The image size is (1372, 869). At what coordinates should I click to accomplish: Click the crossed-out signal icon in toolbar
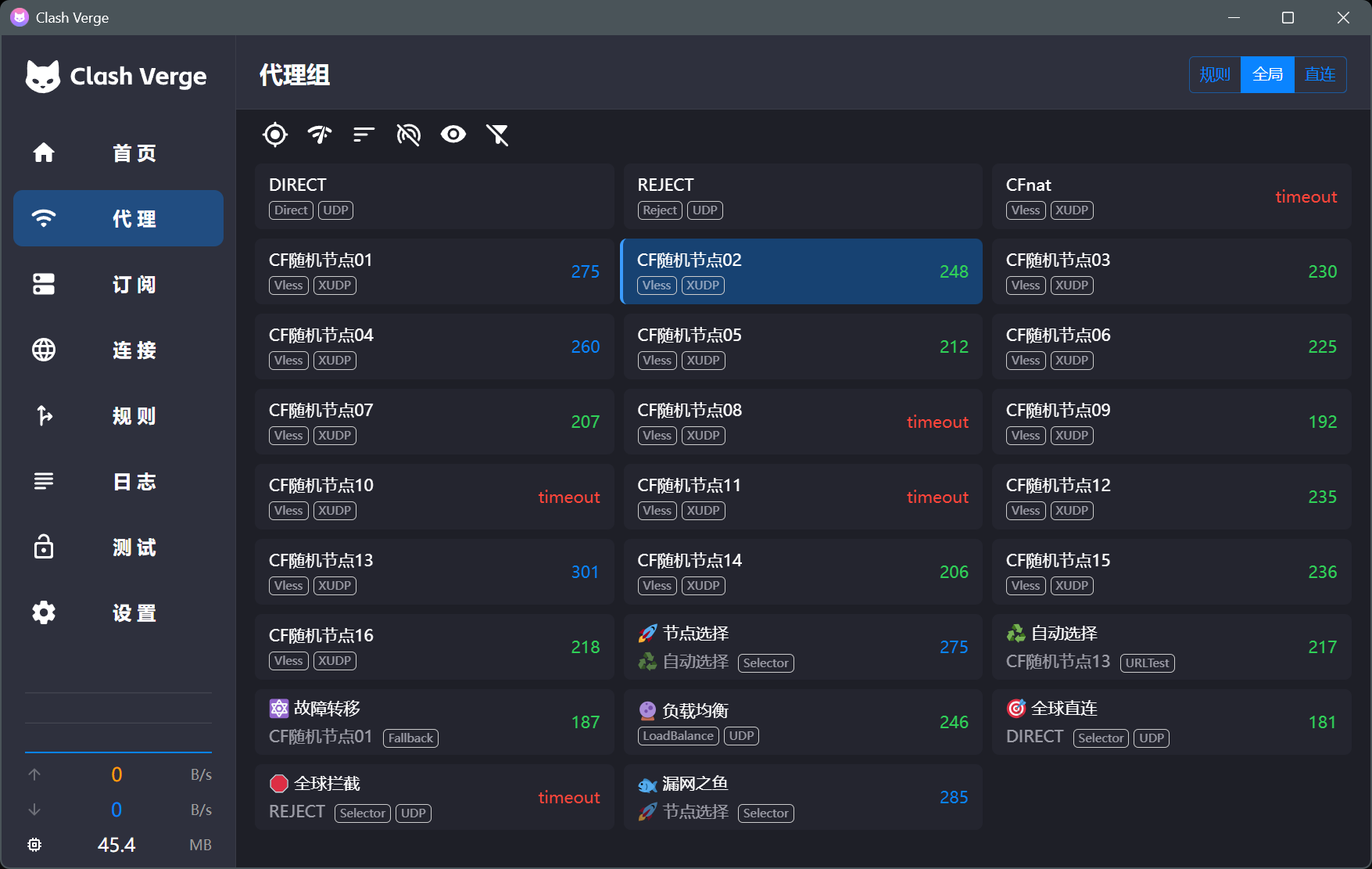(408, 135)
